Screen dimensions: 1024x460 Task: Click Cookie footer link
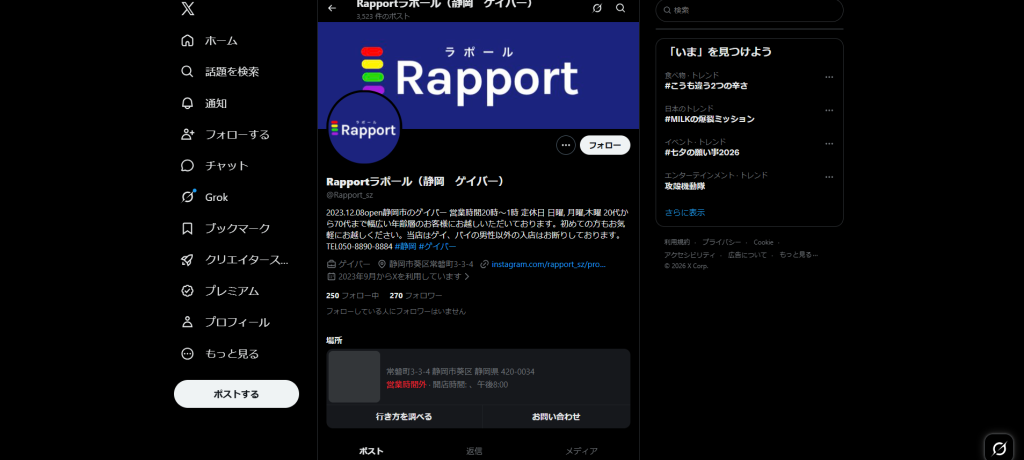coord(763,242)
